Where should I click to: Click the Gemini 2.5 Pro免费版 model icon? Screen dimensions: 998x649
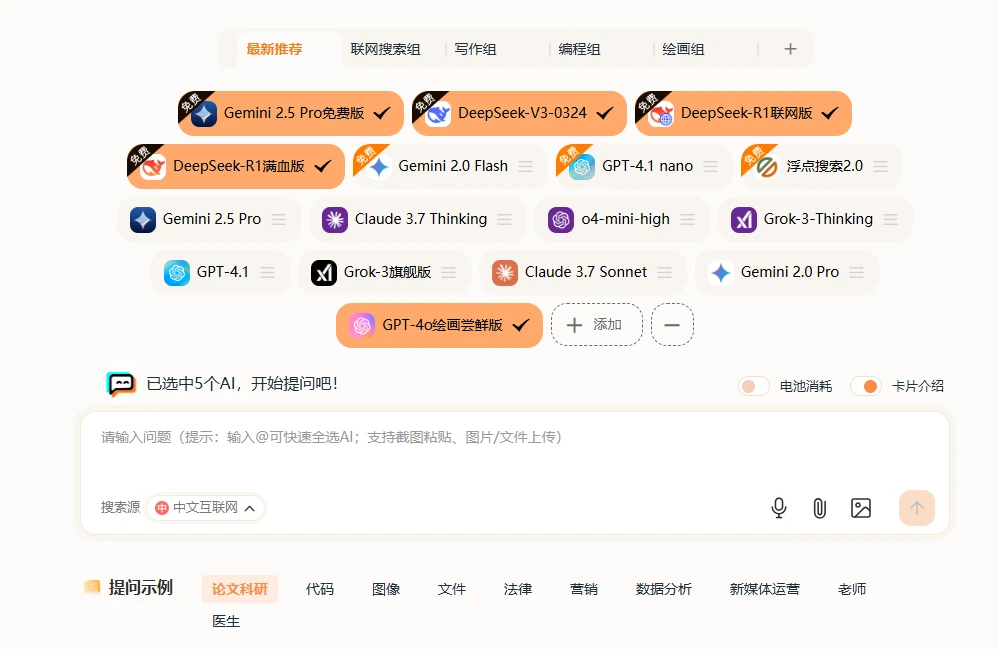click(204, 114)
